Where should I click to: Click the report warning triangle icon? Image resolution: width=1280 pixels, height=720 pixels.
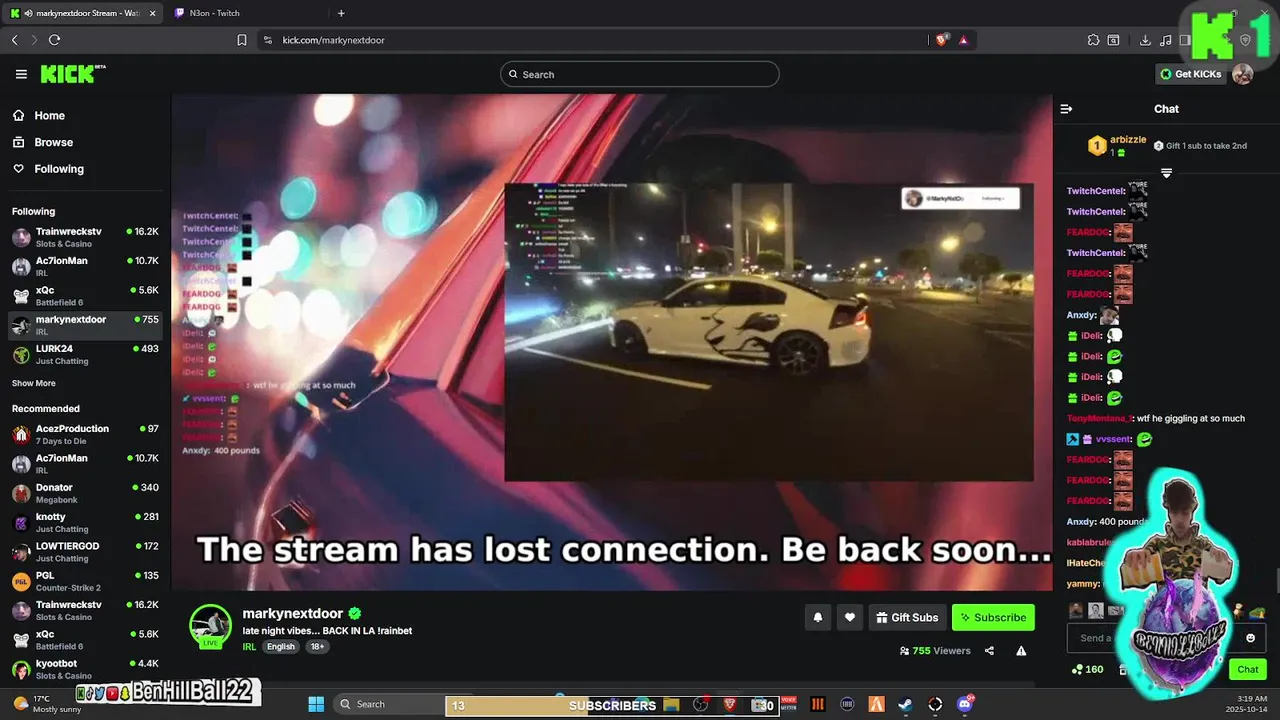1021,651
